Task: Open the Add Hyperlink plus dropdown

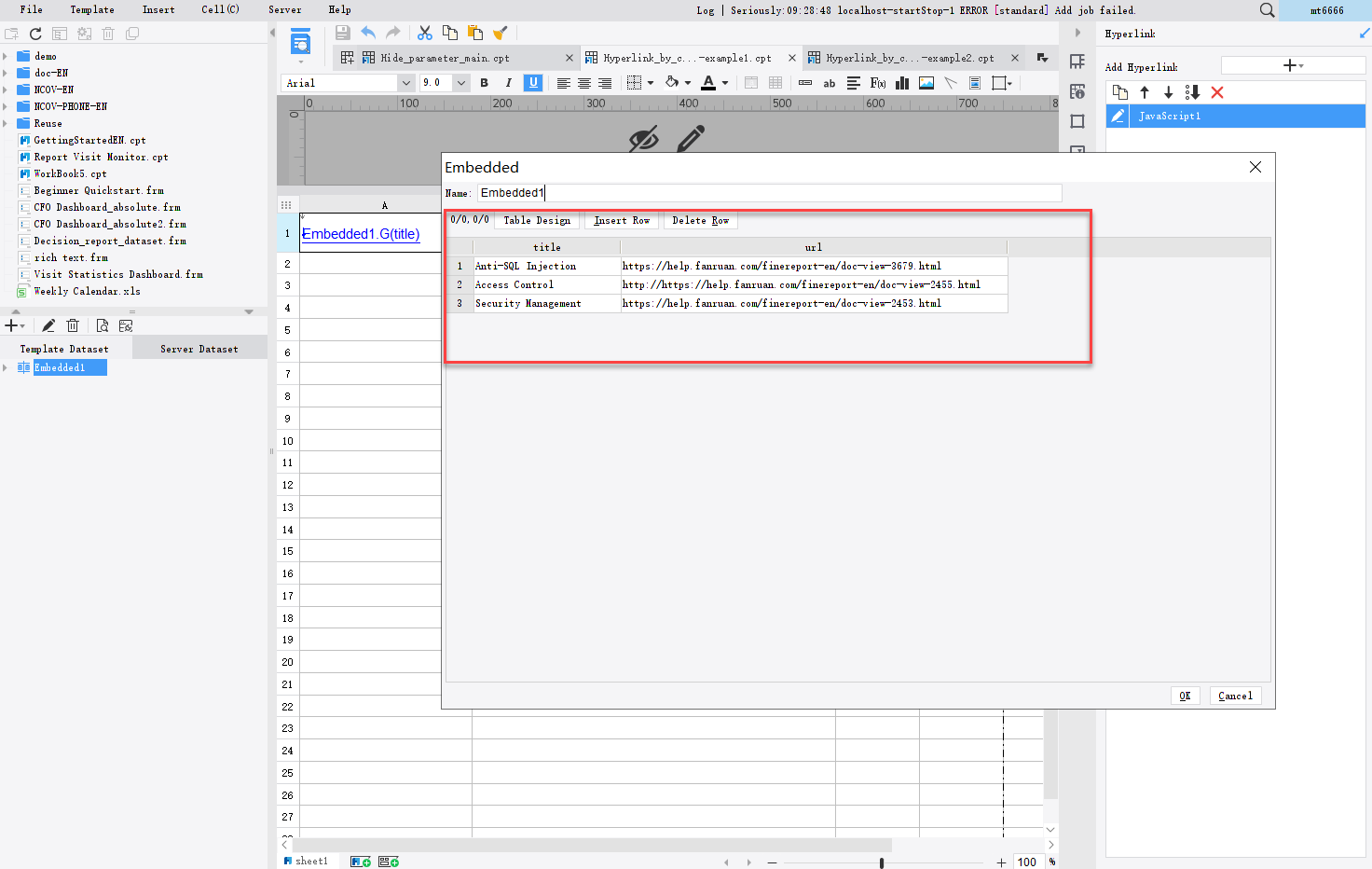Action: 1293,65
